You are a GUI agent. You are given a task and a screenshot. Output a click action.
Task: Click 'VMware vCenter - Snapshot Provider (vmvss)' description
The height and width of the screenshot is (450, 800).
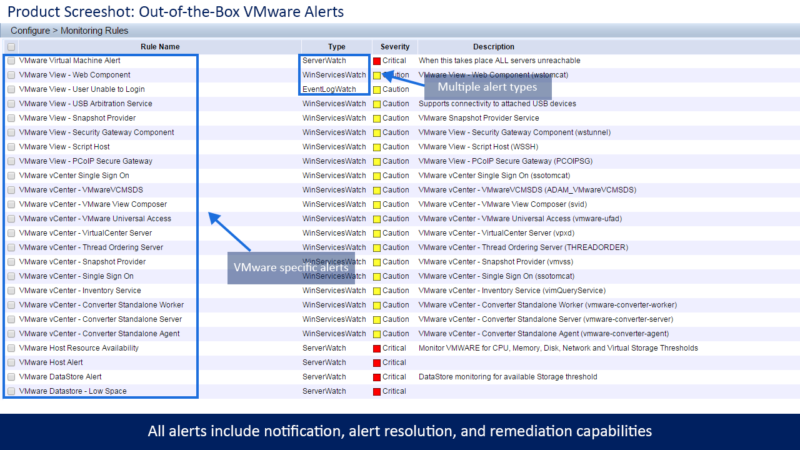(x=496, y=262)
